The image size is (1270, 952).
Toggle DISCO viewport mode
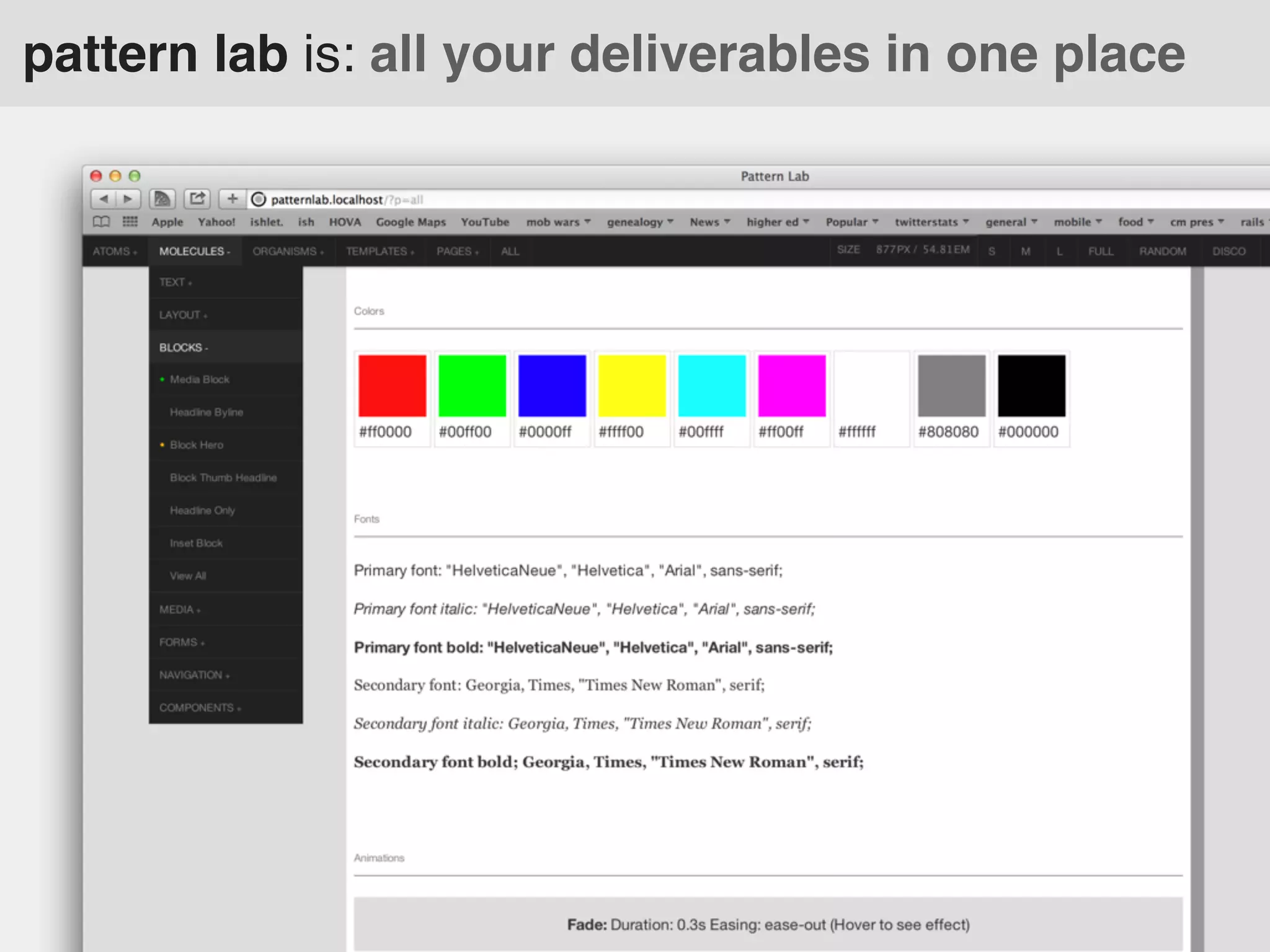pos(1228,251)
